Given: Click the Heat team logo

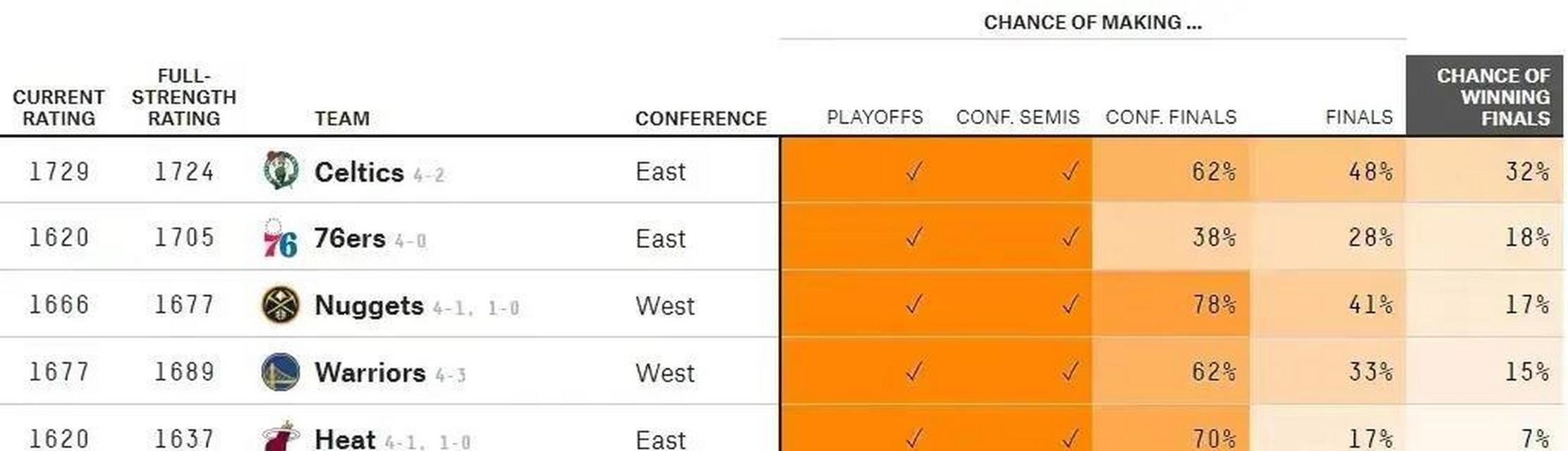Looking at the screenshot, I should [x=280, y=437].
